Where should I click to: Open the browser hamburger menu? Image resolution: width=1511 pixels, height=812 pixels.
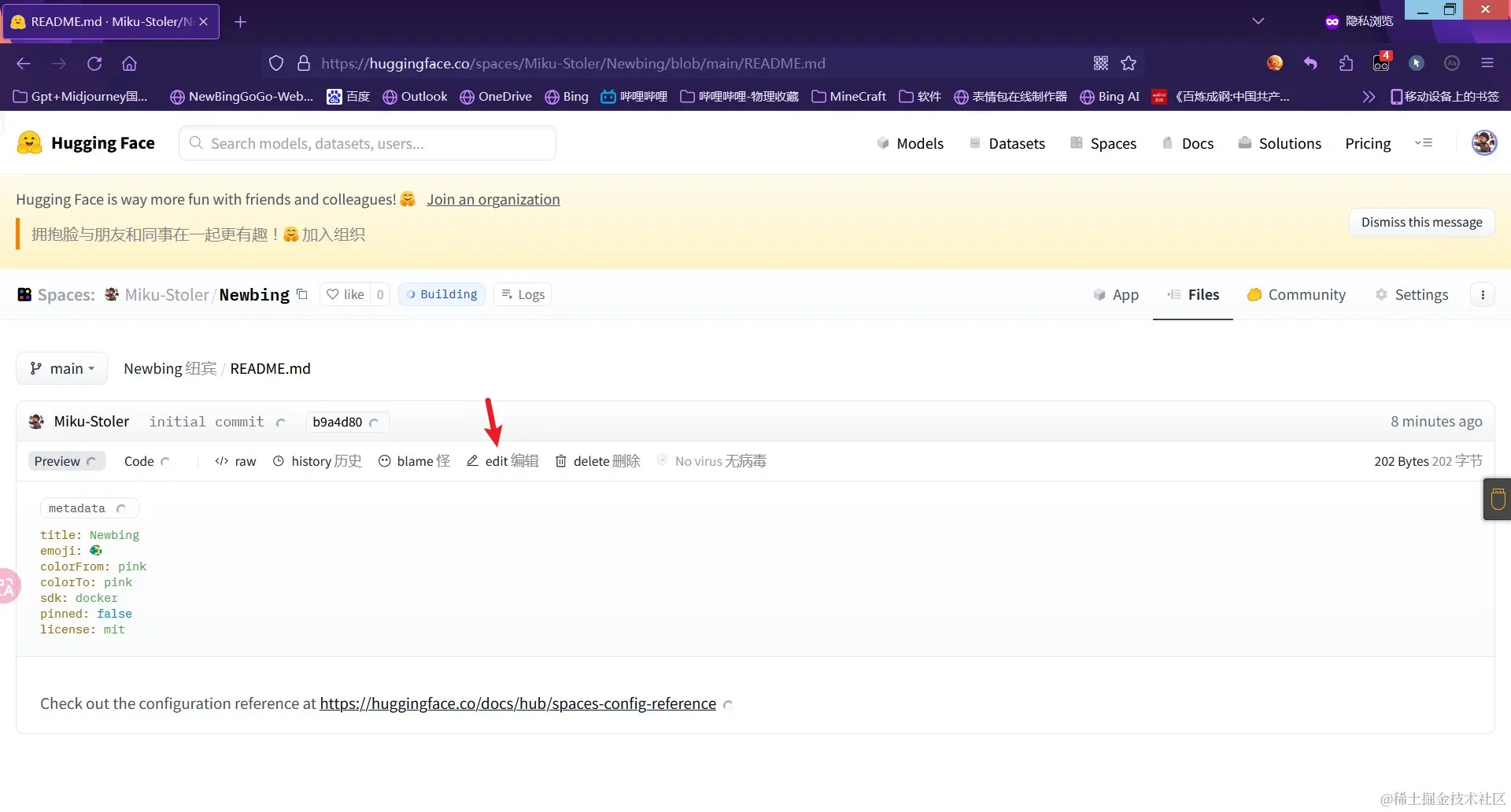pyautogui.click(x=1487, y=64)
